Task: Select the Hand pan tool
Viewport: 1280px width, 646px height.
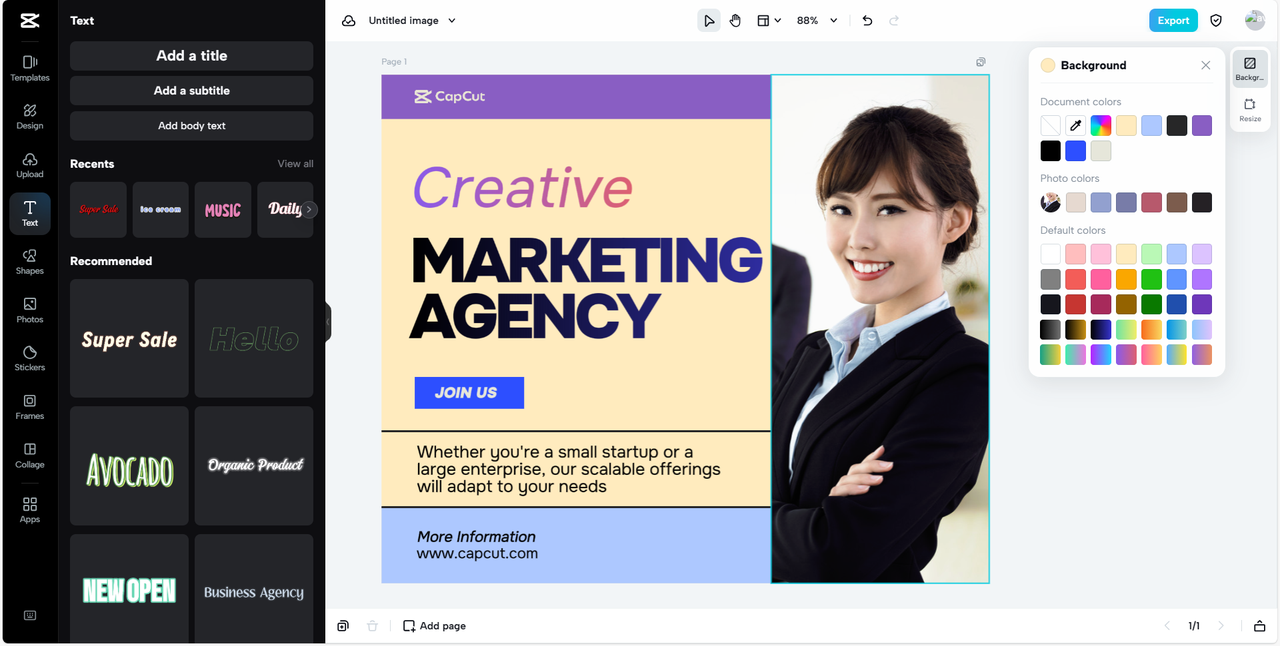Action: 735,20
